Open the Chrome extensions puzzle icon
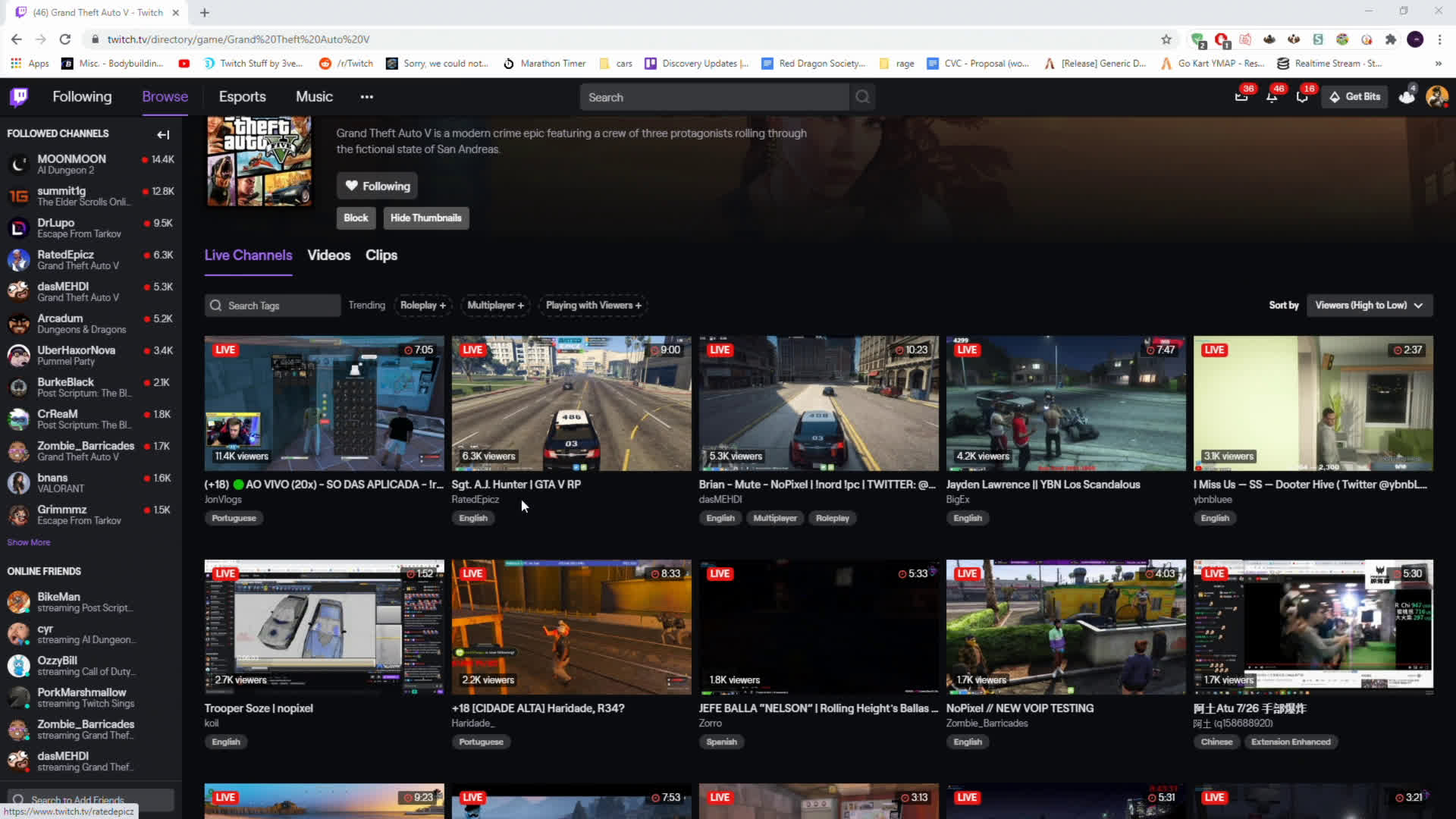This screenshot has height=819, width=1456. [x=1391, y=39]
